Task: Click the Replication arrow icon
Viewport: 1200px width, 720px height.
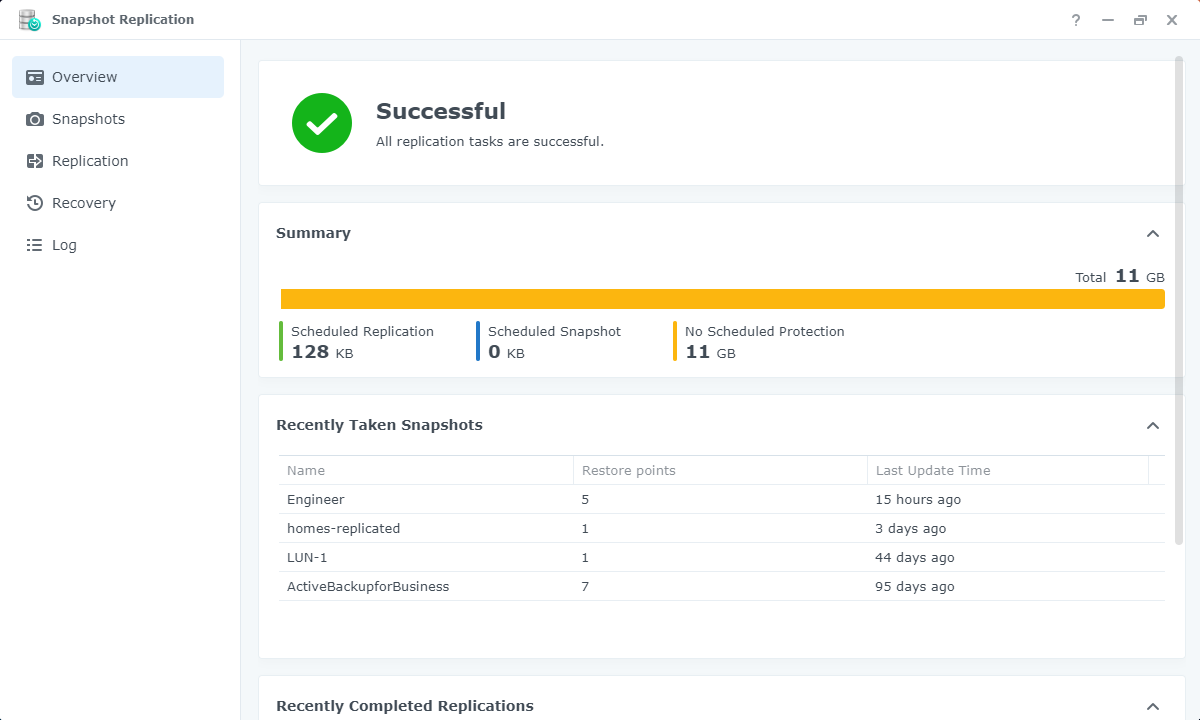Action: tap(35, 161)
